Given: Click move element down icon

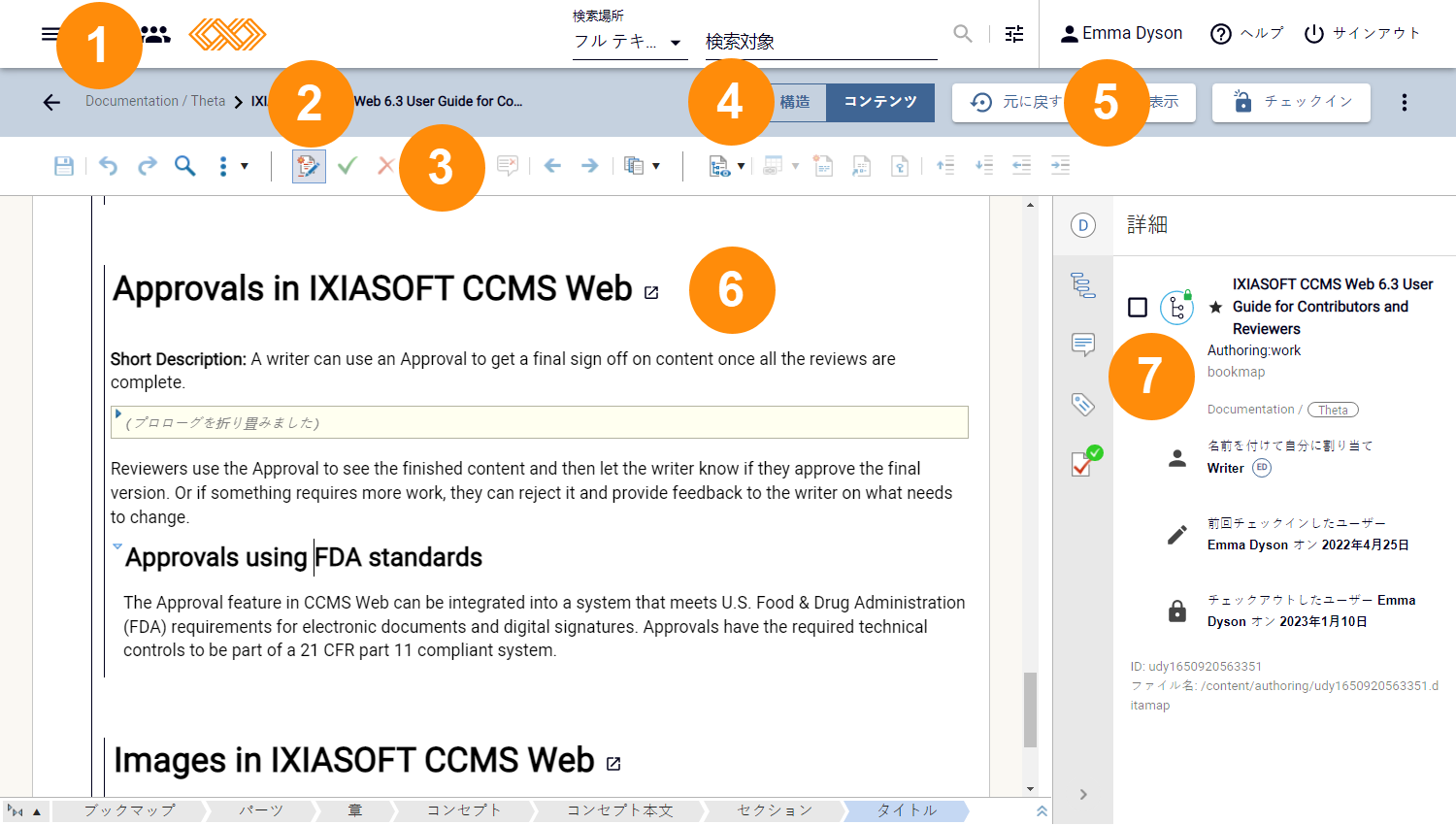Looking at the screenshot, I should [x=984, y=166].
